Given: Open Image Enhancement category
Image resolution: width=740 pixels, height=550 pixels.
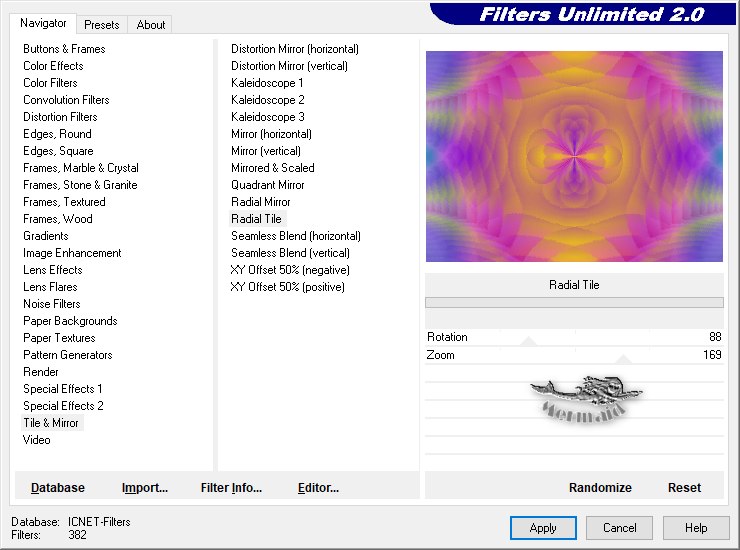Looking at the screenshot, I should coord(72,253).
